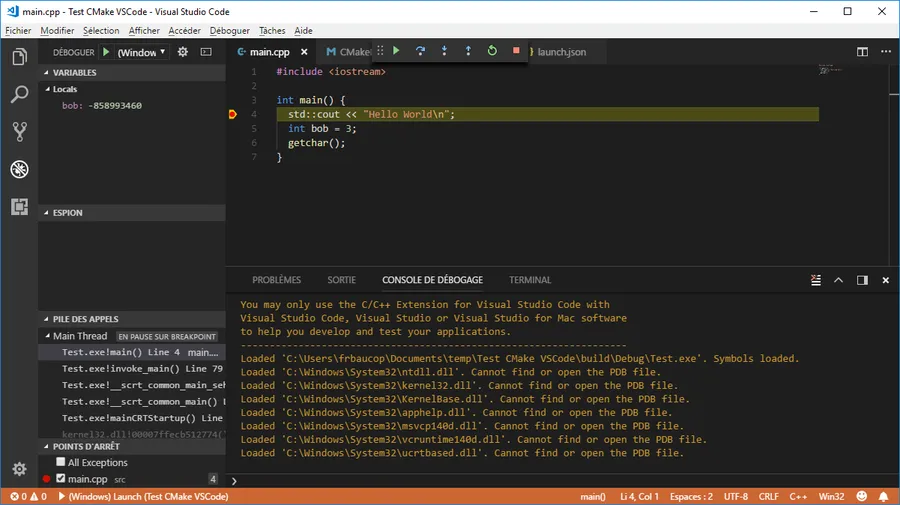
Task: Maximize the panel with chevron up
Action: tap(839, 280)
